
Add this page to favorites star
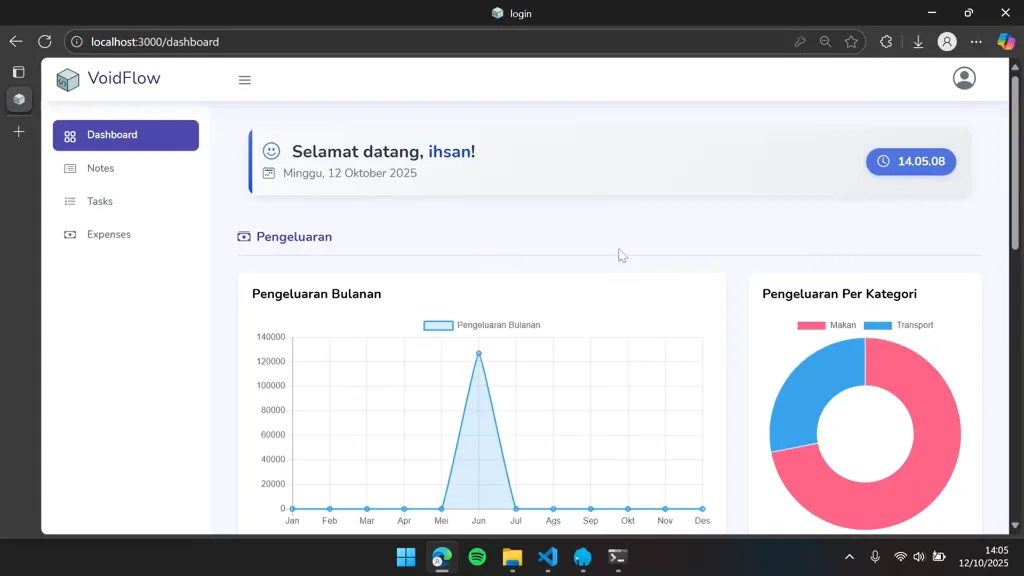coord(851,42)
